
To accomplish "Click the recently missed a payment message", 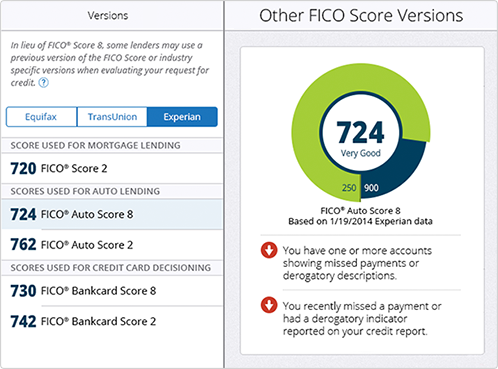I will pos(362,319).
